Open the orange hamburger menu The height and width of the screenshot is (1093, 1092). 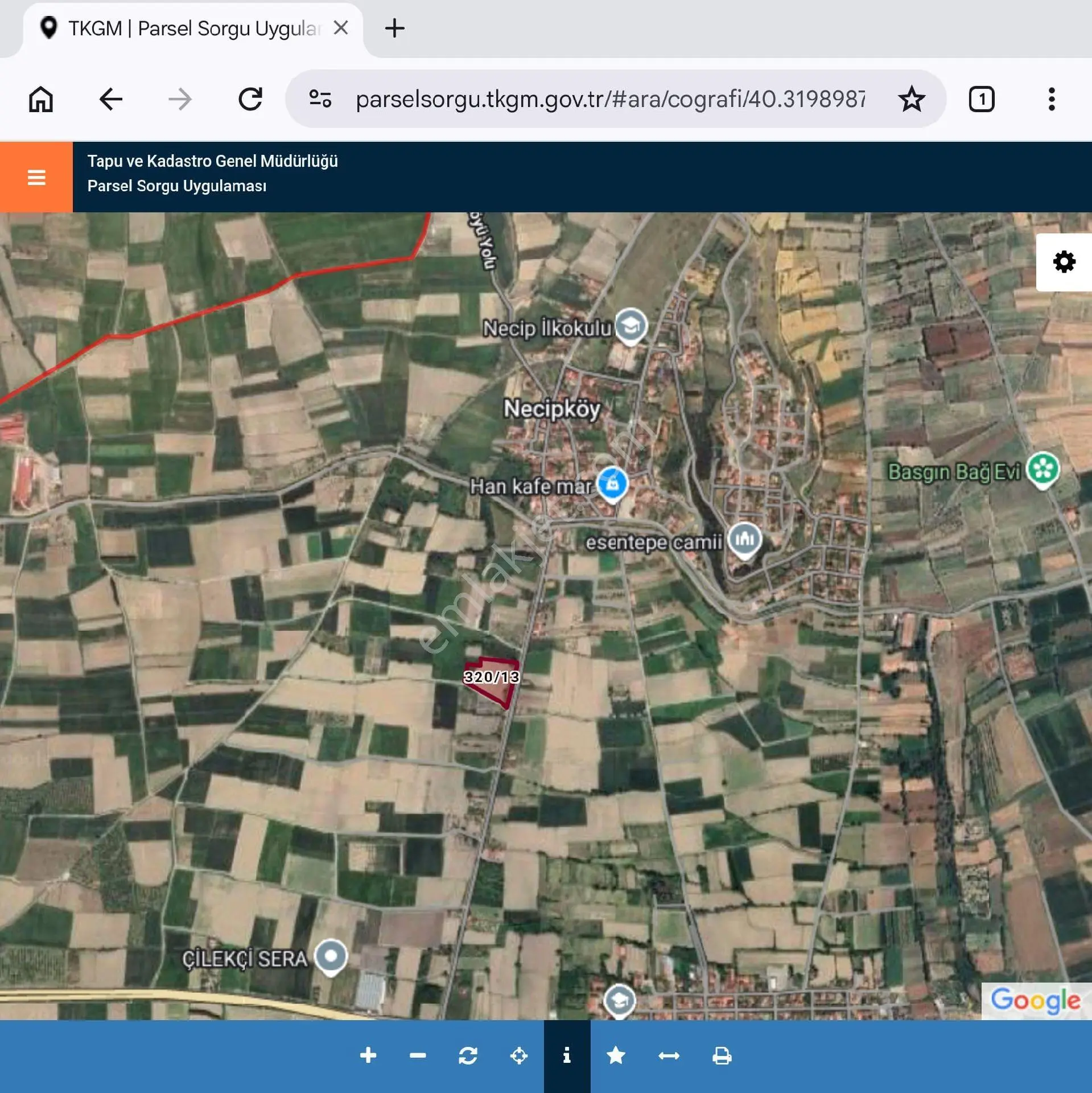[36, 177]
